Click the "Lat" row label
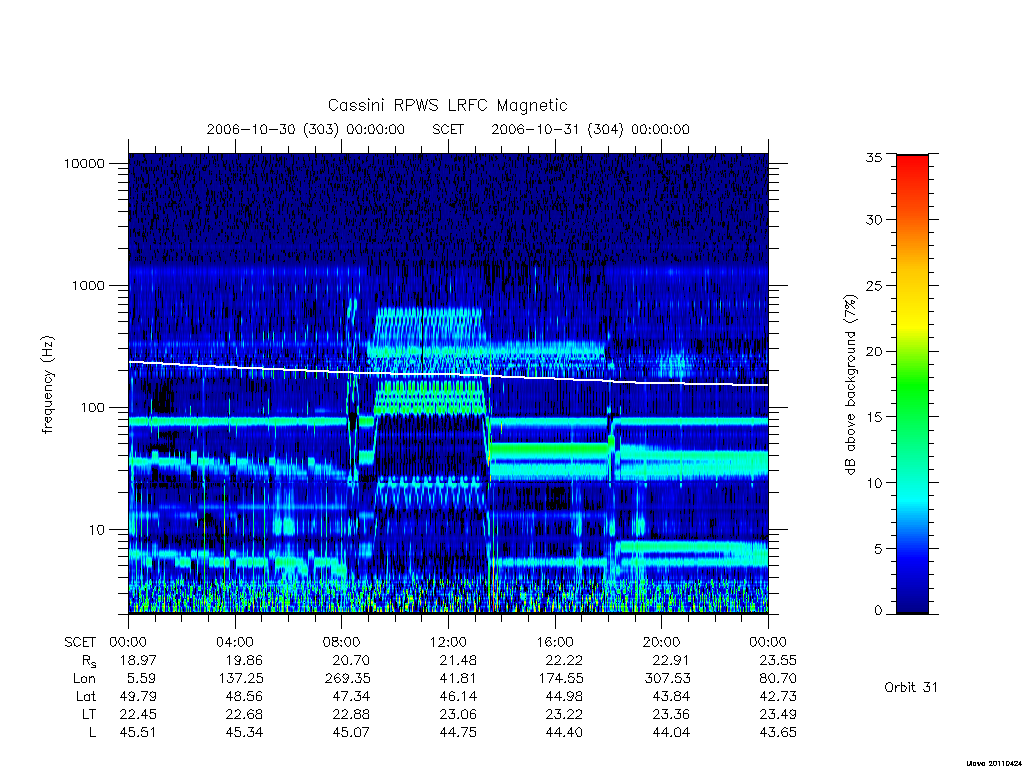 [85, 697]
